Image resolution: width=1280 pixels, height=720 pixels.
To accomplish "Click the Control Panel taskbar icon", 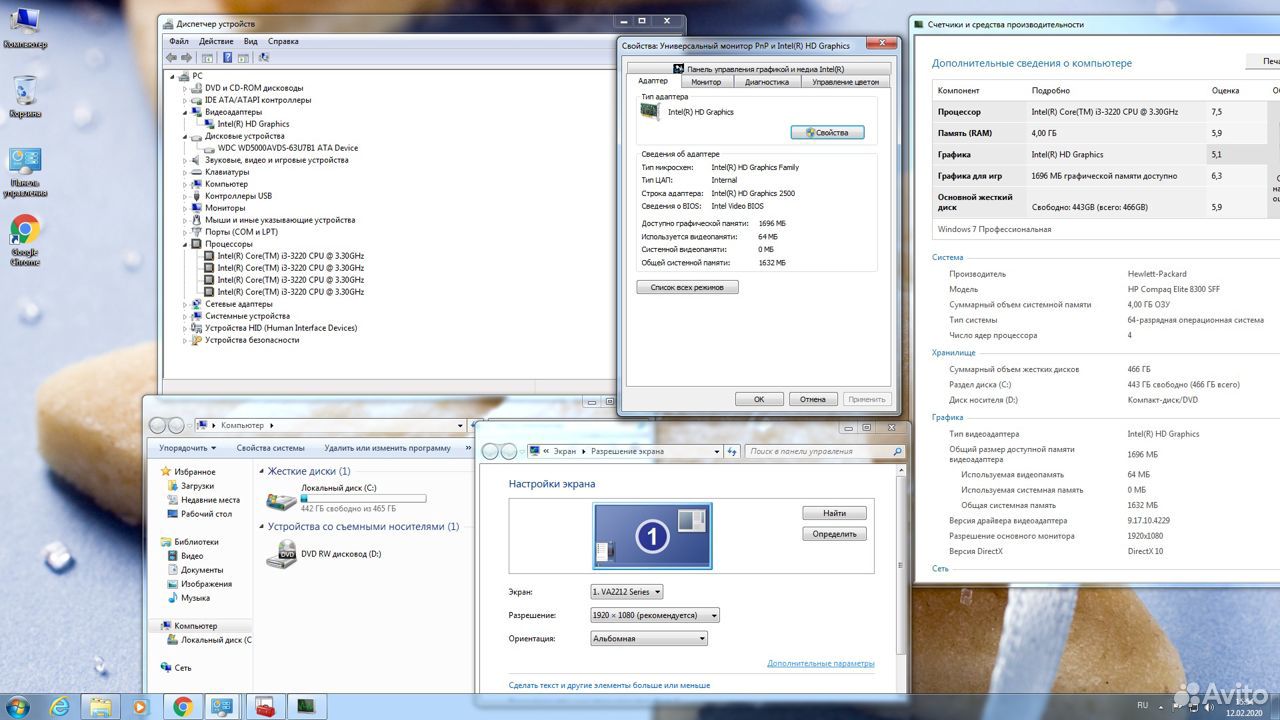I will pyautogui.click(x=221, y=707).
